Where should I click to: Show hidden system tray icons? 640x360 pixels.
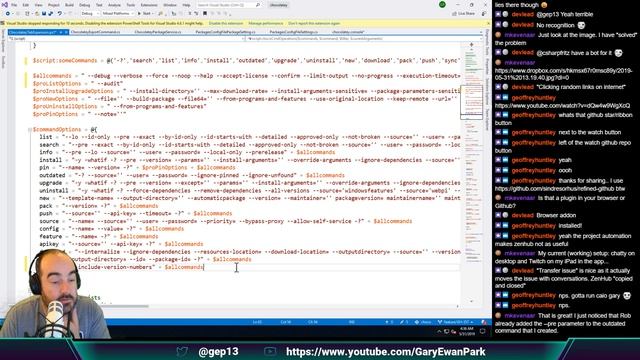(439, 331)
